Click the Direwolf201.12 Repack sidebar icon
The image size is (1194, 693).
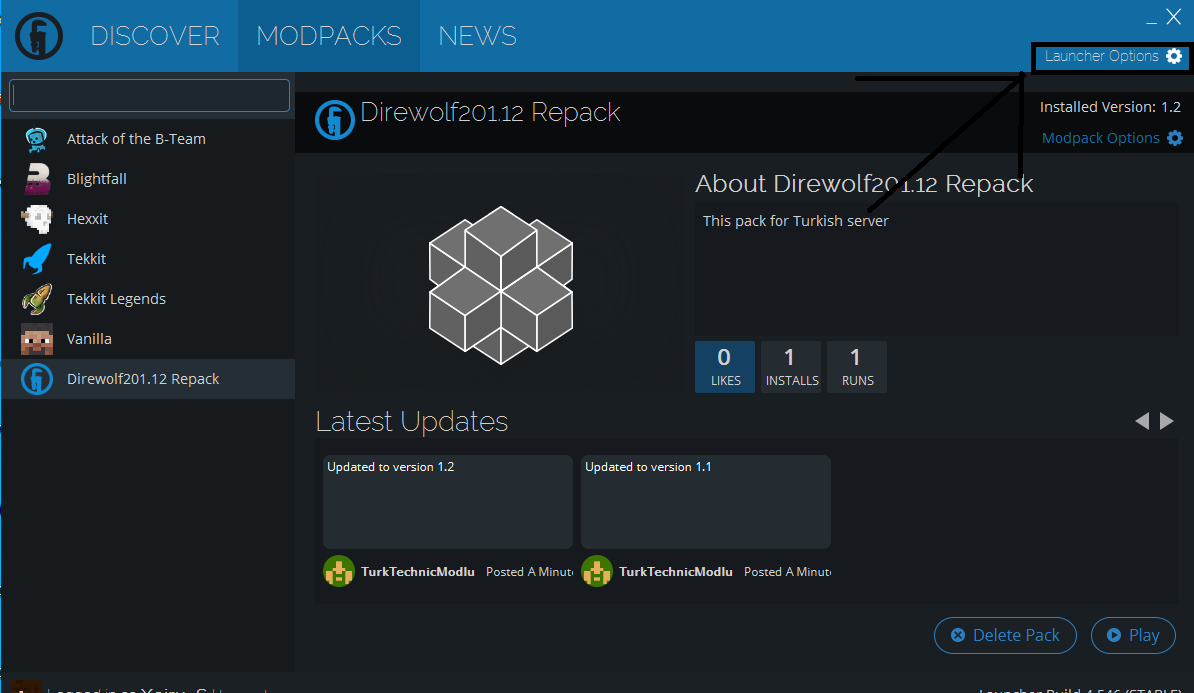pos(37,379)
